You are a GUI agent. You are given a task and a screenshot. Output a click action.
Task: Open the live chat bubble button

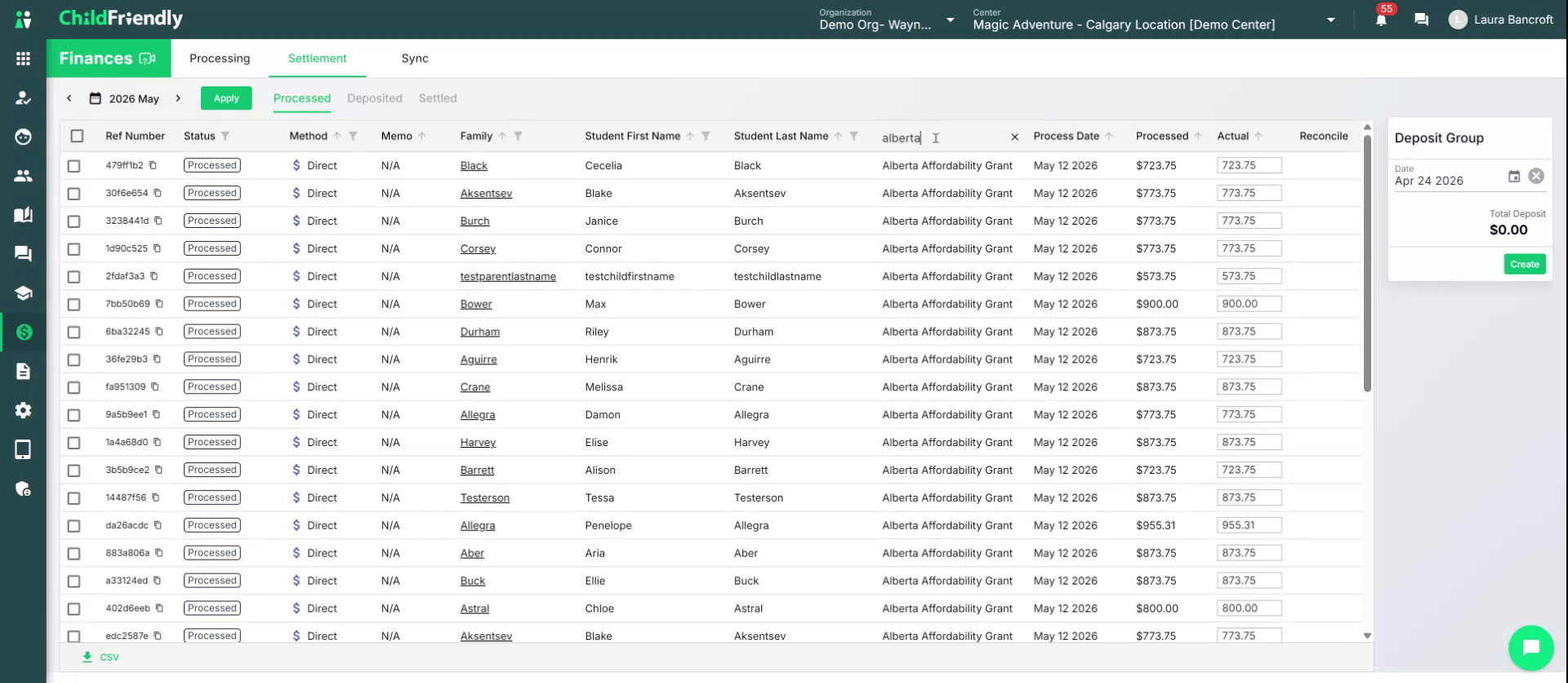[1530, 647]
